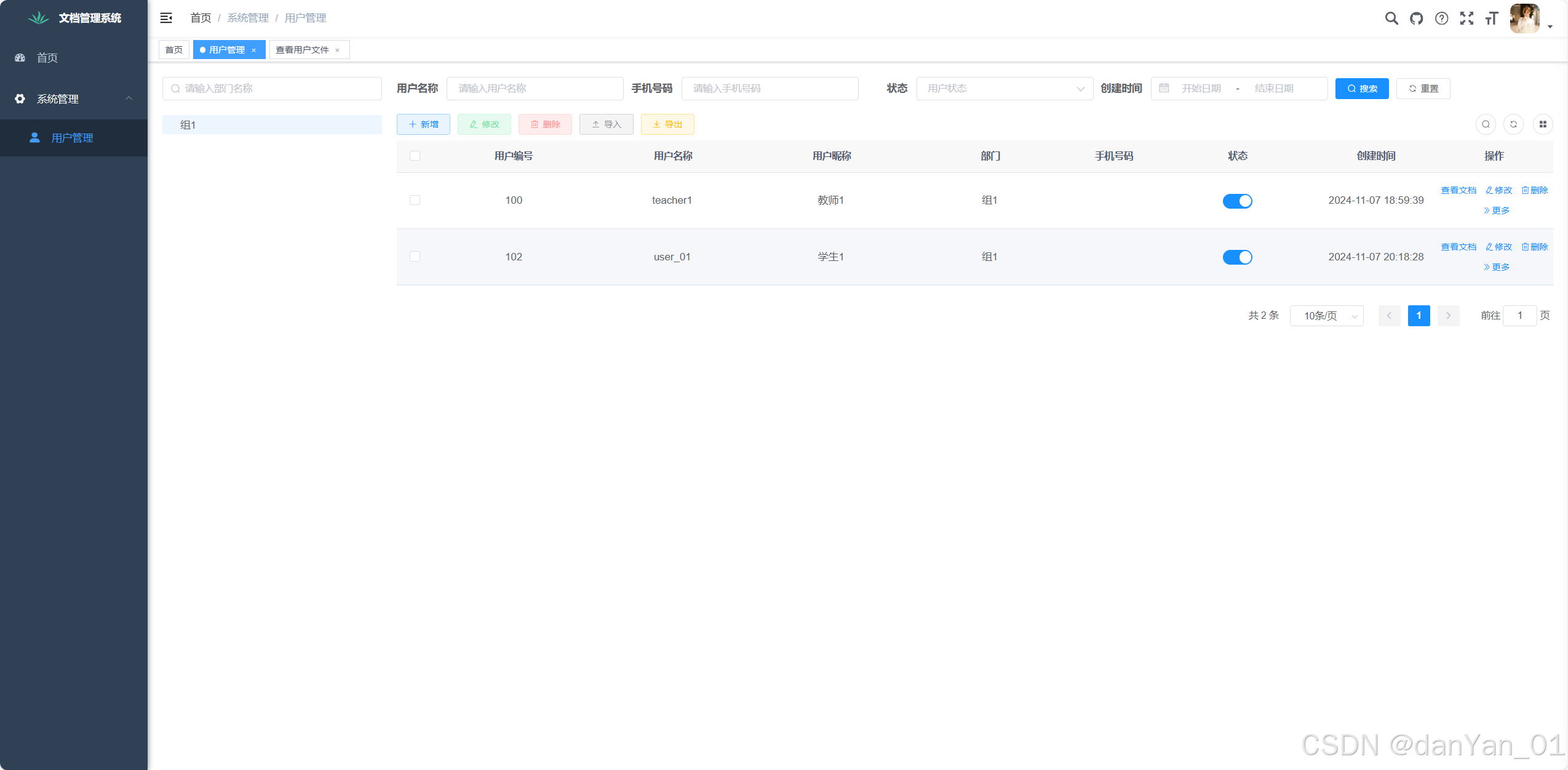The width and height of the screenshot is (1568, 770).
Task: Open column display grid icon
Action: [x=1542, y=124]
